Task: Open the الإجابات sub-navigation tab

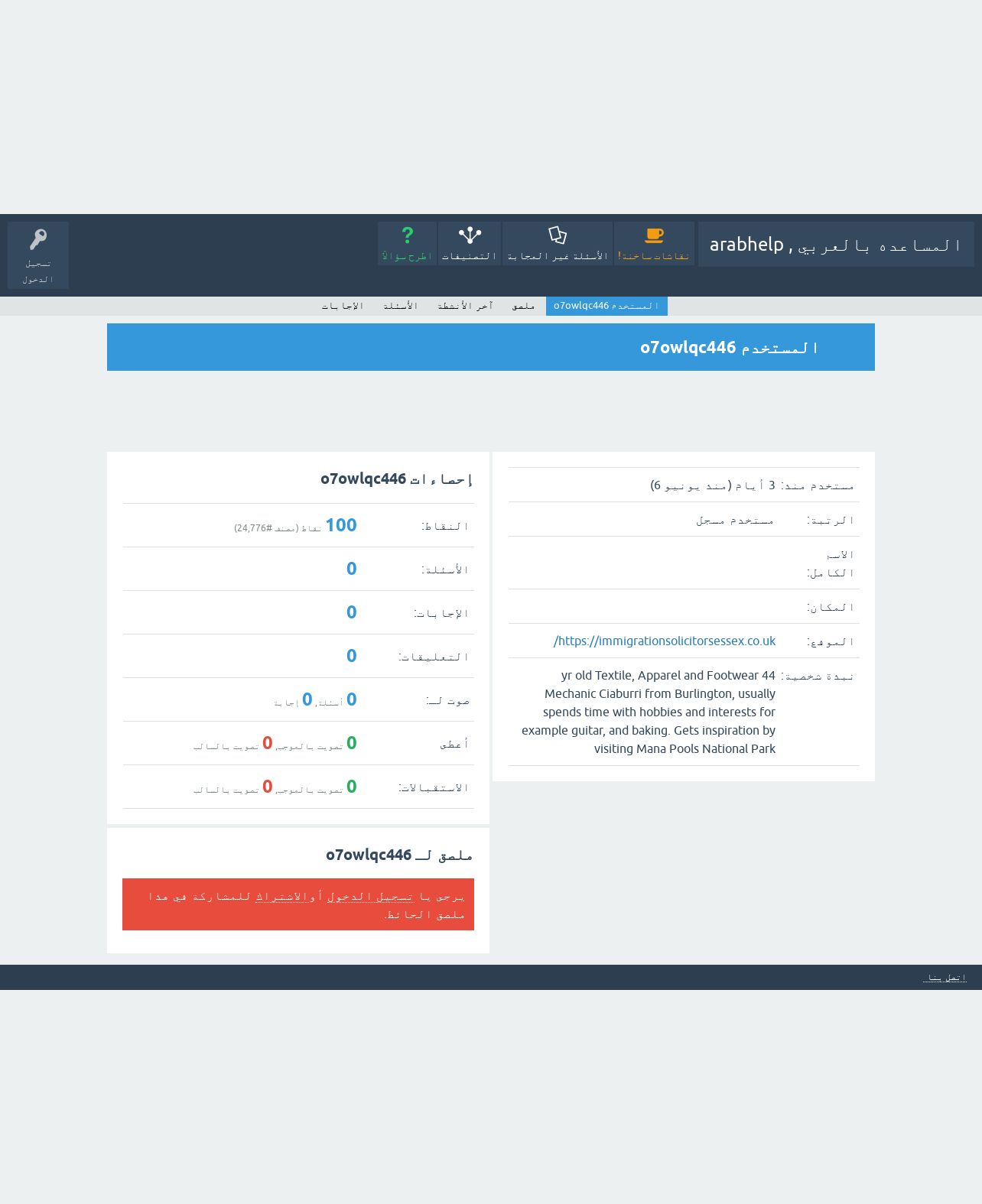Action: click(342, 306)
